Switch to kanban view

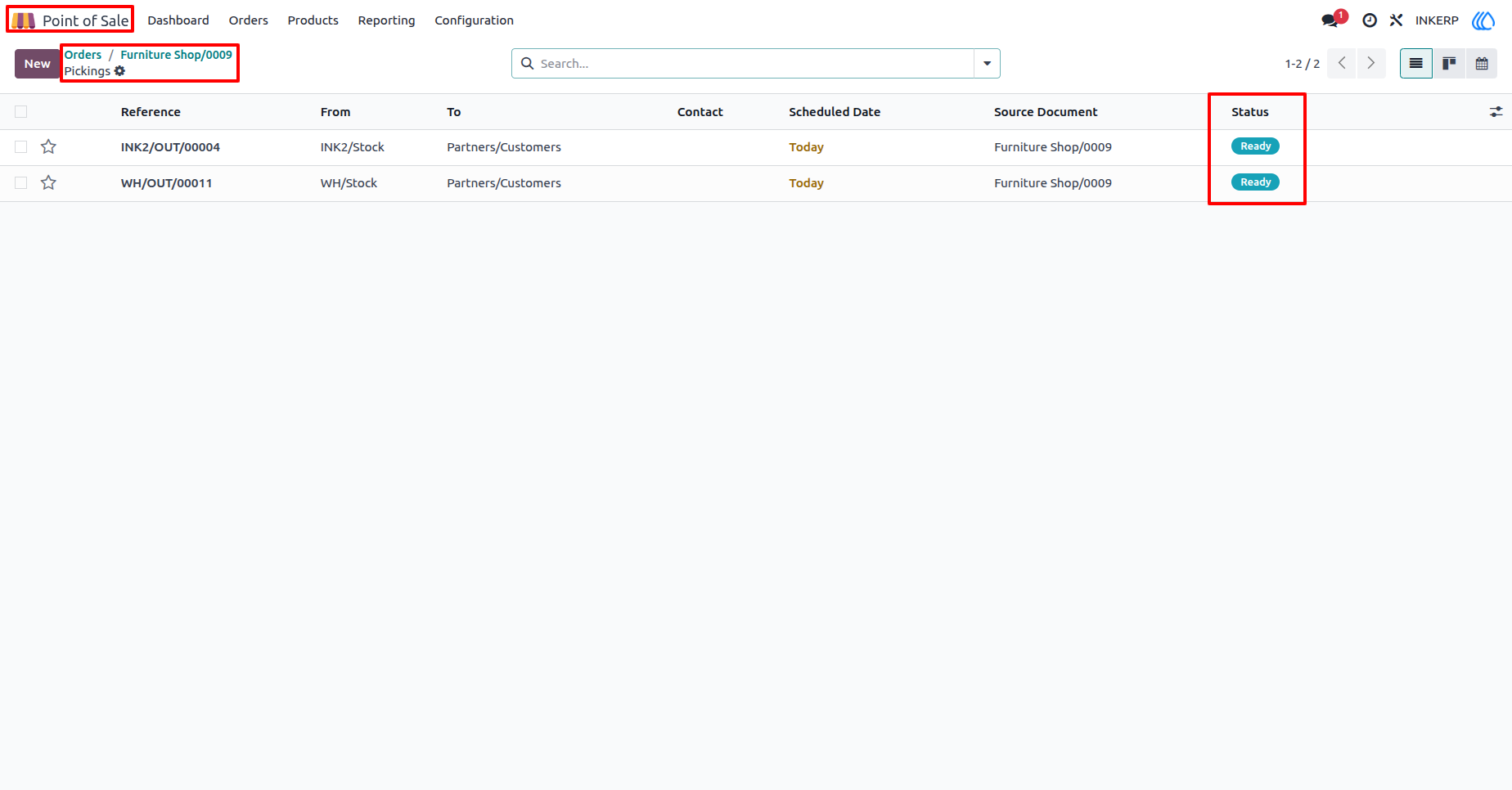click(1449, 63)
